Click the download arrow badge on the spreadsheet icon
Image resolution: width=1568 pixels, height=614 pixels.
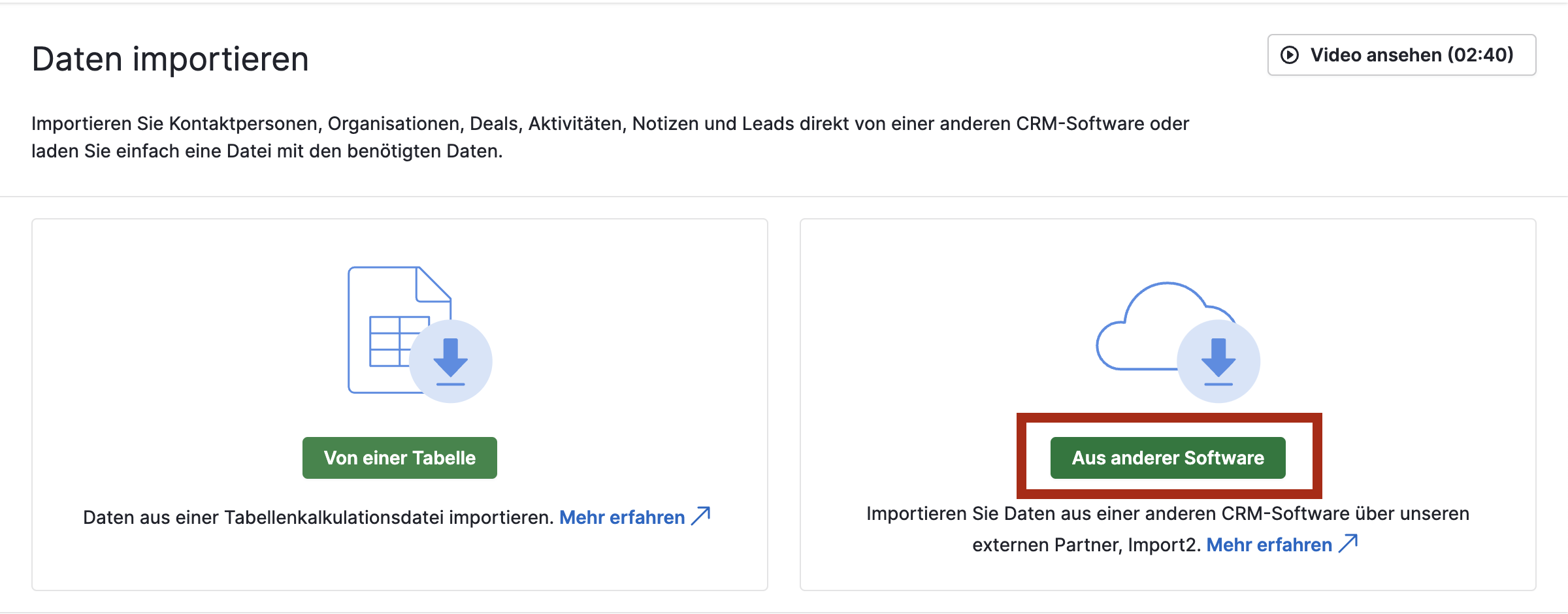(451, 361)
